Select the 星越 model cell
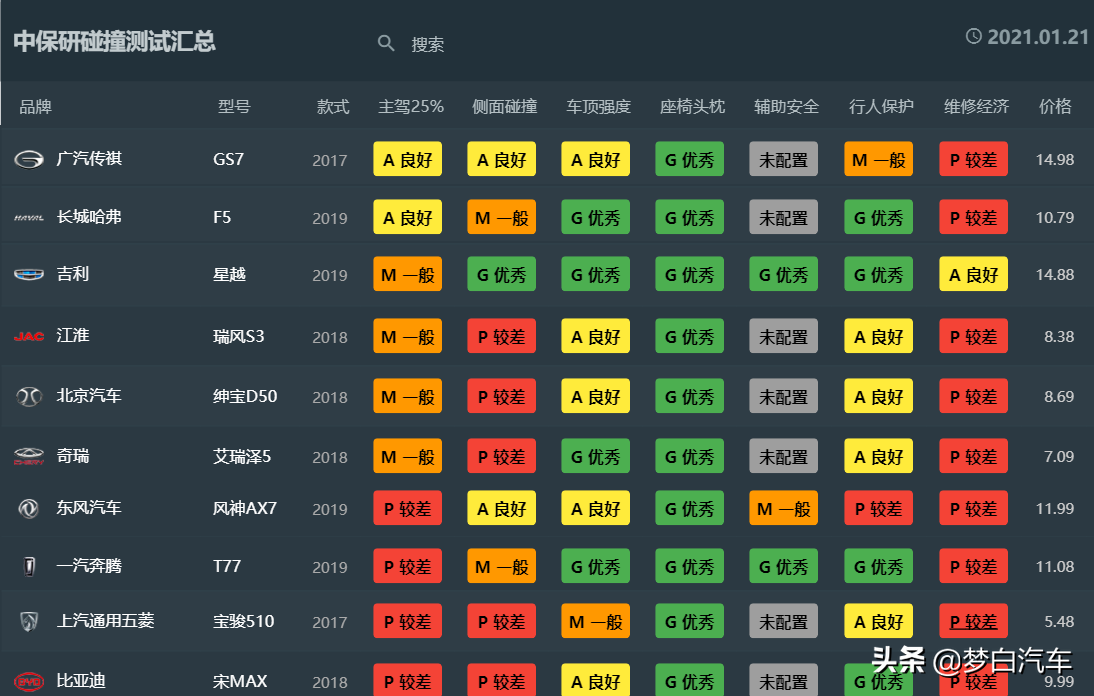 click(230, 275)
